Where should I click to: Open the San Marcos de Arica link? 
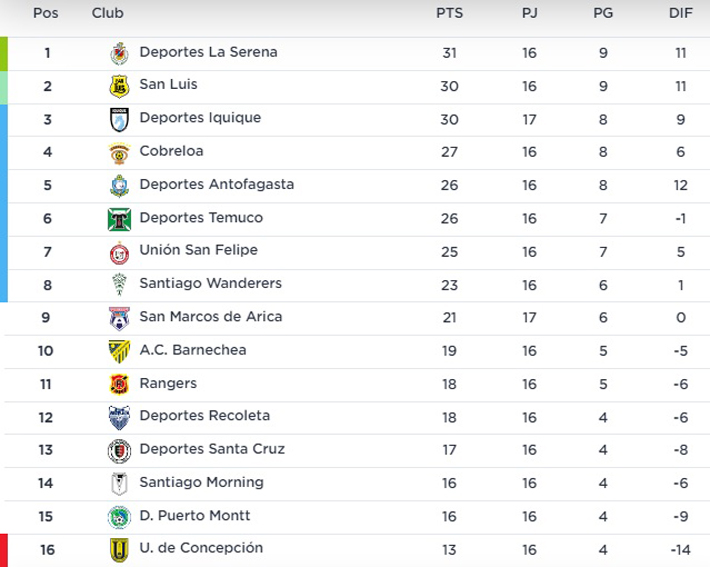tap(211, 317)
